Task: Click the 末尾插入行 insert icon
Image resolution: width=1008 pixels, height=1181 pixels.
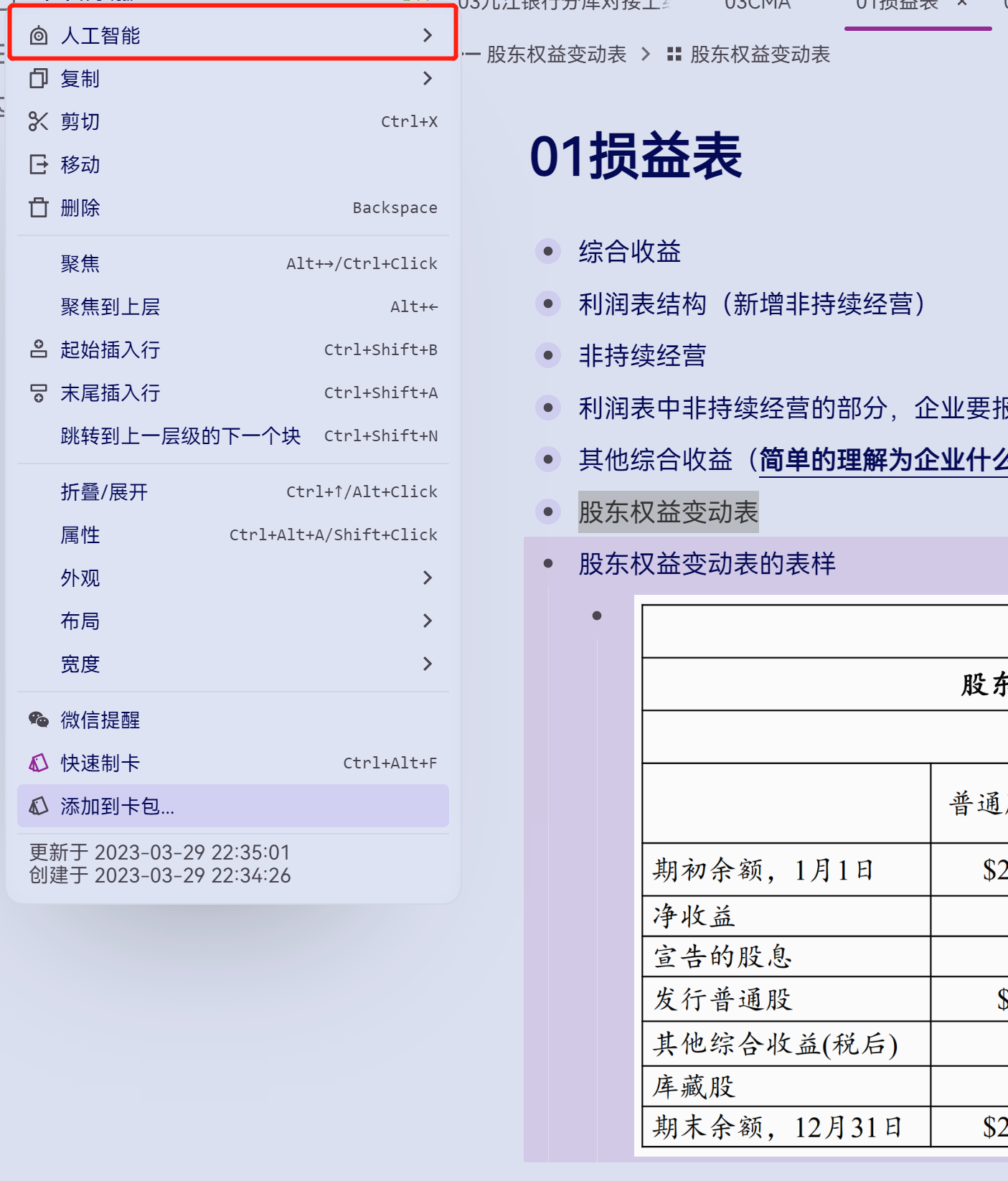Action: click(39, 393)
